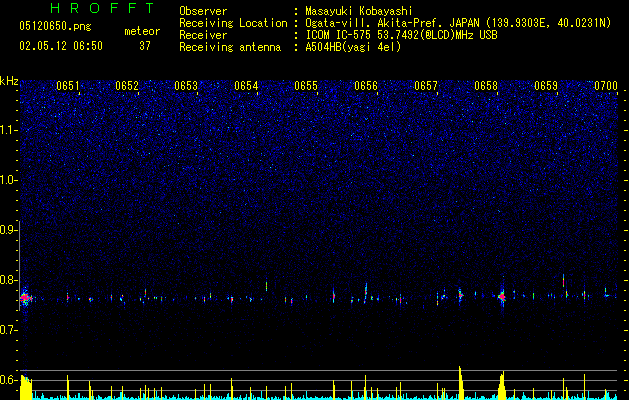Click the 0.7 kHz frequency label
Viewport: 629px width, 400px height.
[x=9, y=330]
